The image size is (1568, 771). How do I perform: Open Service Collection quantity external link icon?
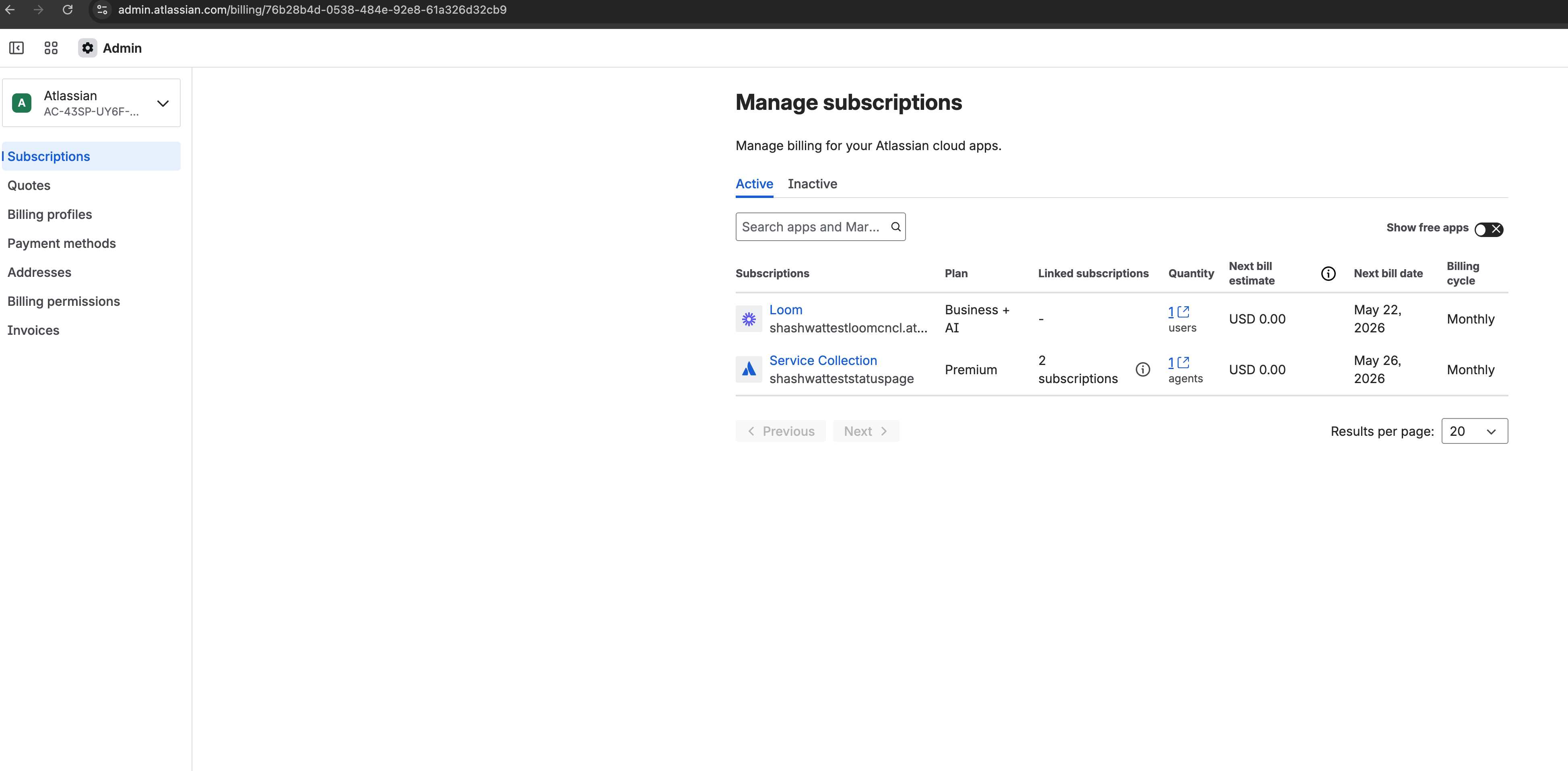pyautogui.click(x=1183, y=362)
